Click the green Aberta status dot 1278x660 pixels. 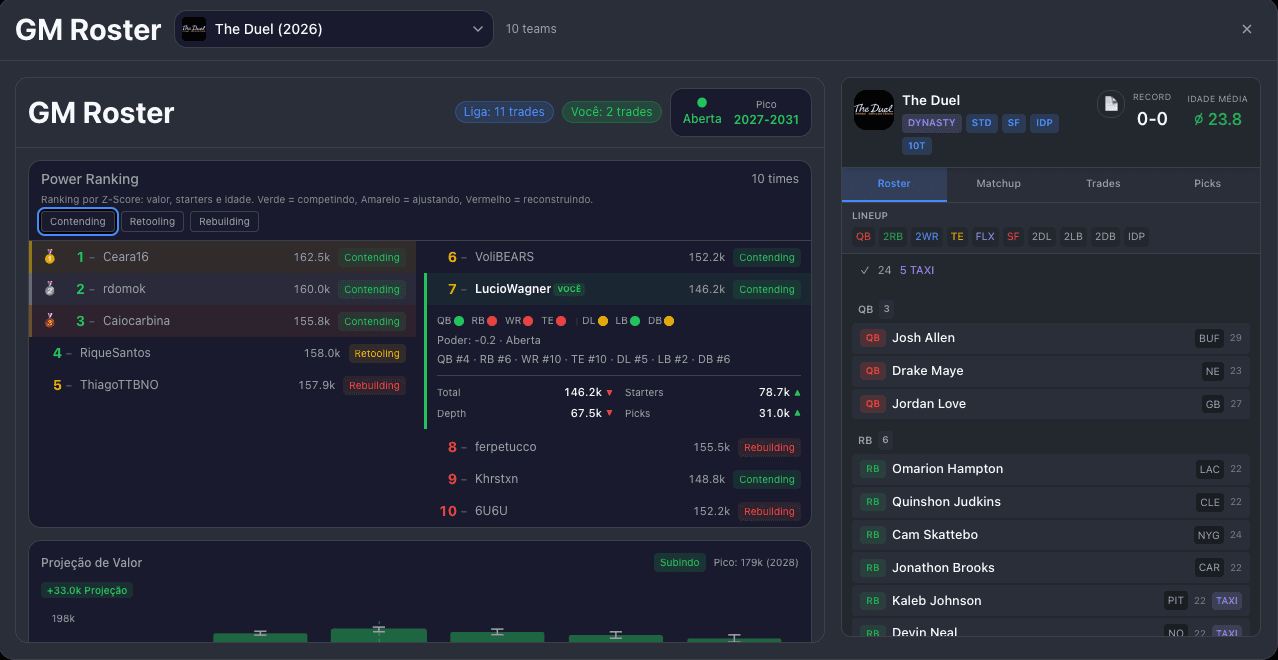pos(701,102)
